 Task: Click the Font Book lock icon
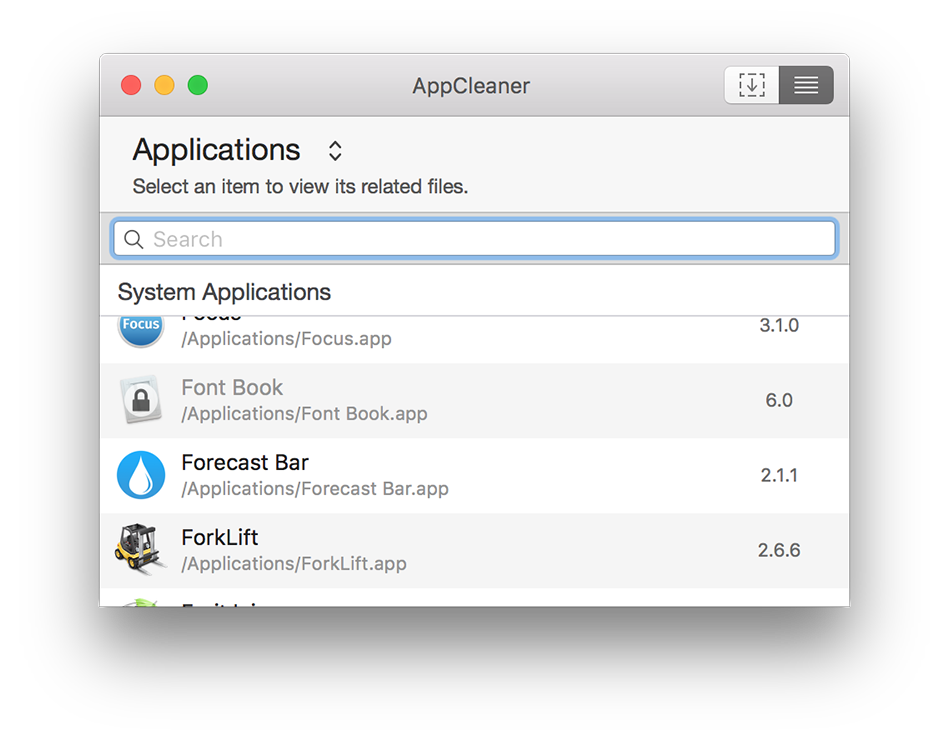pyautogui.click(x=141, y=399)
